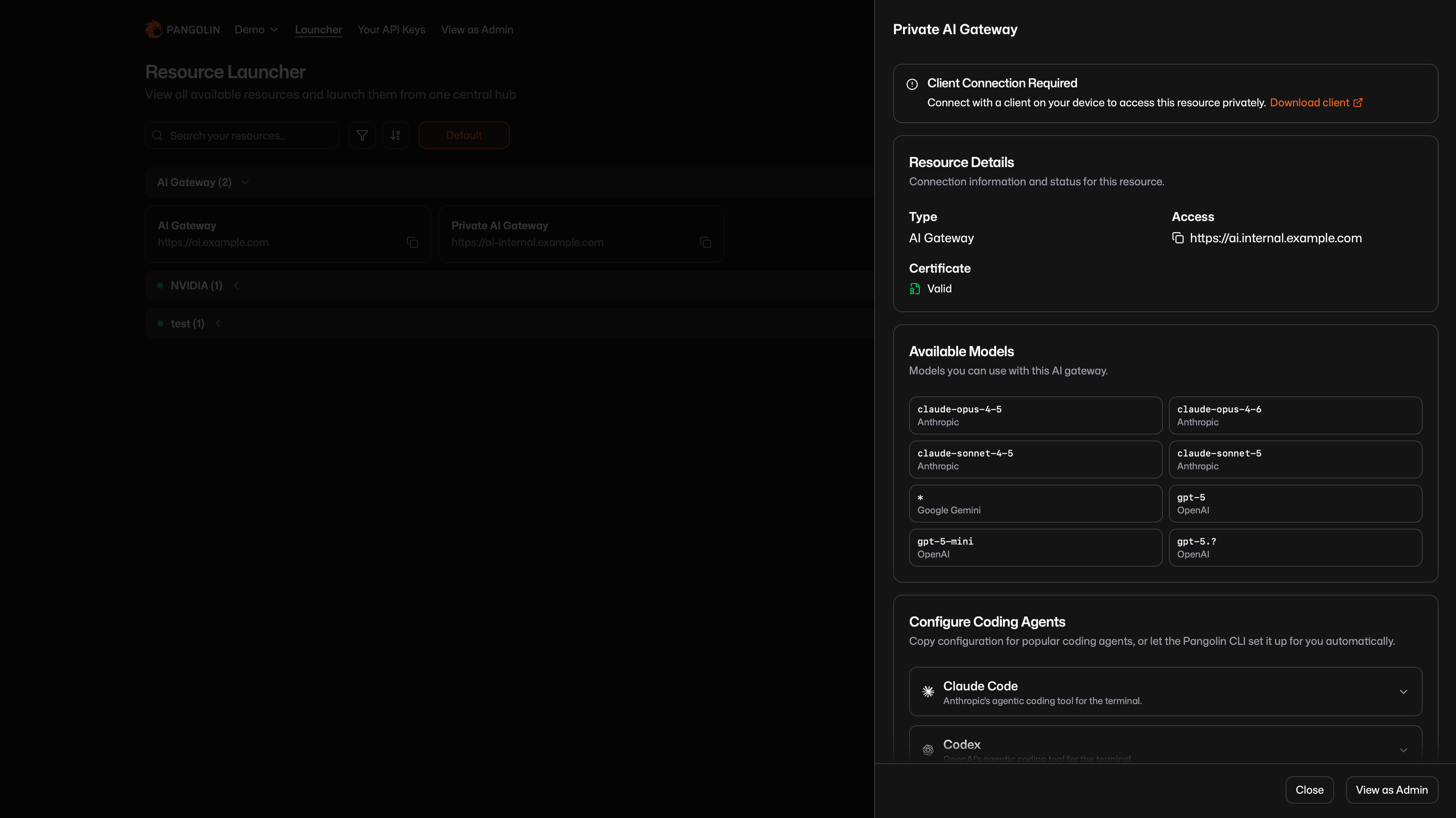This screenshot has width=1456, height=818.
Task: Click the external link icon beside Download client
Action: point(1358,102)
